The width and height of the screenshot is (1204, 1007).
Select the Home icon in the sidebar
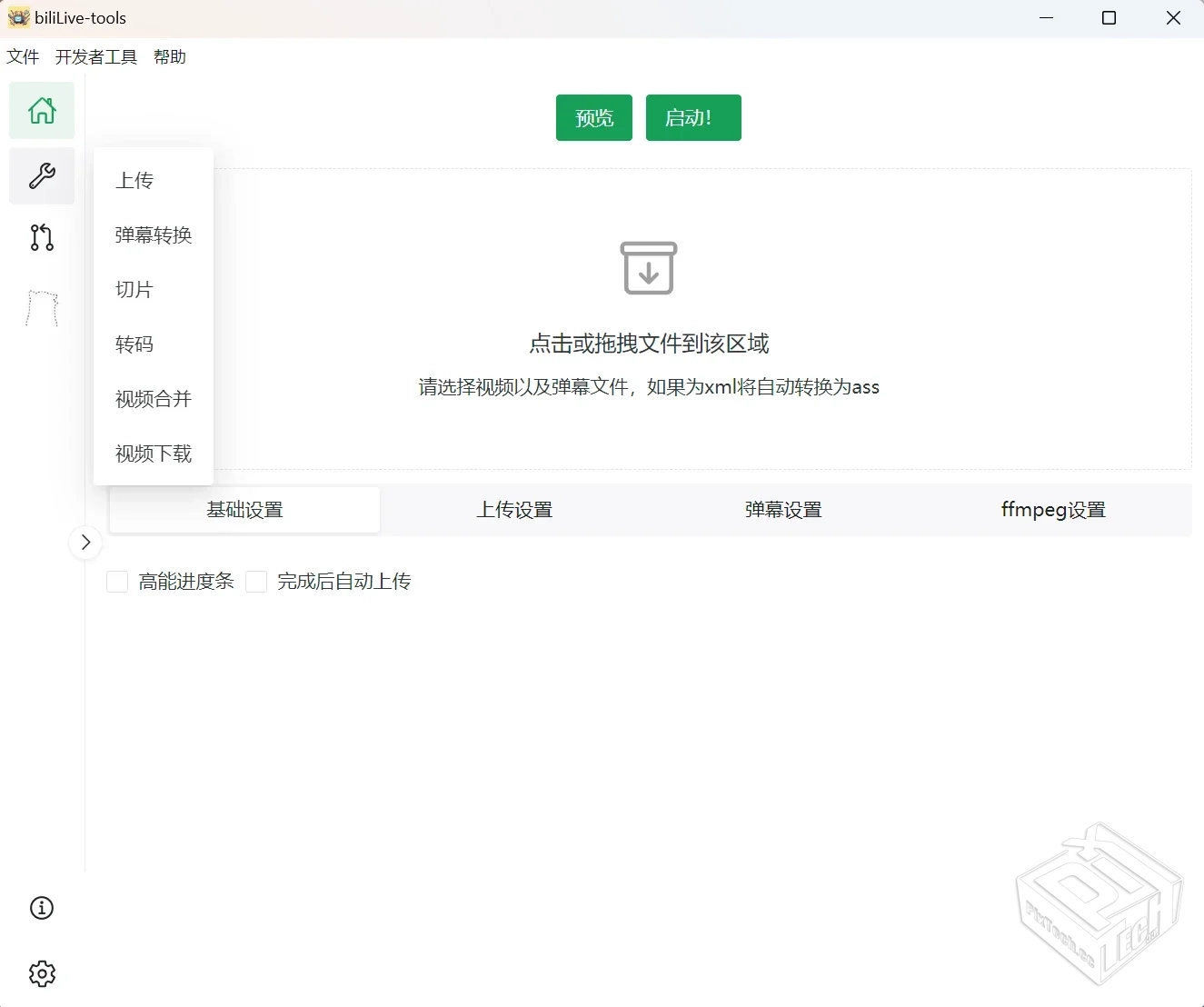41,110
